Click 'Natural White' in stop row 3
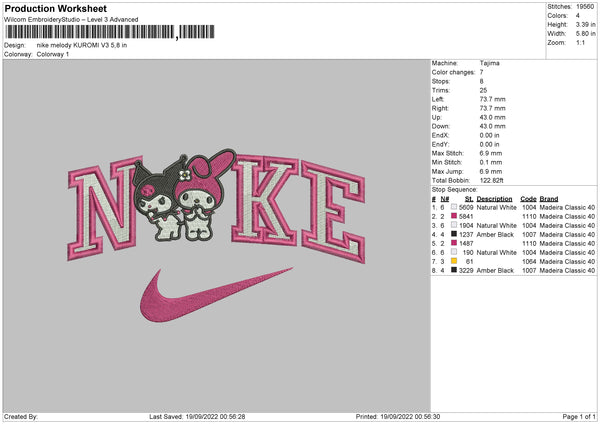Image resolution: width=600 pixels, height=424 pixels. pyautogui.click(x=496, y=225)
